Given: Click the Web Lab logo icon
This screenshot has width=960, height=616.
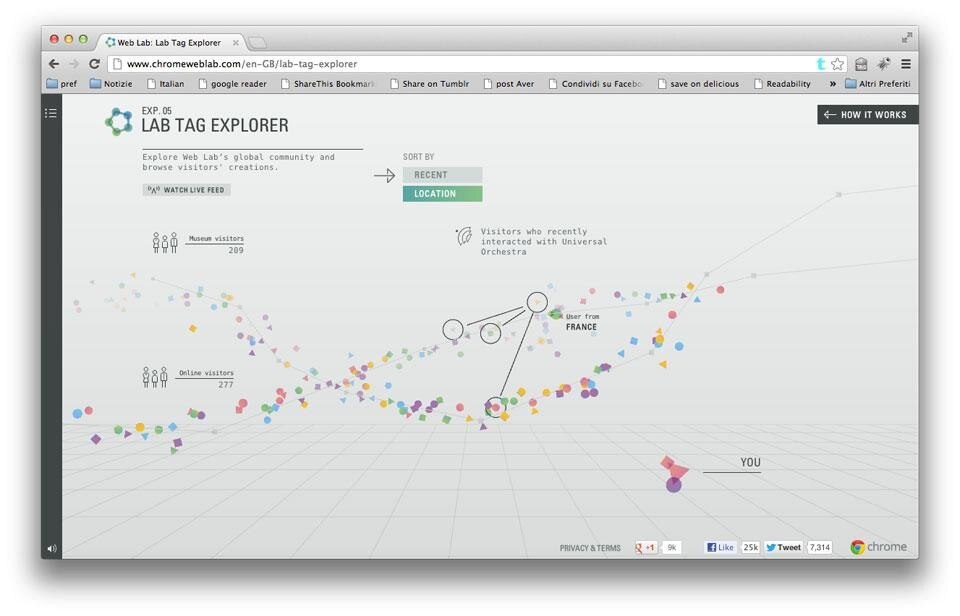Looking at the screenshot, I should [x=119, y=122].
